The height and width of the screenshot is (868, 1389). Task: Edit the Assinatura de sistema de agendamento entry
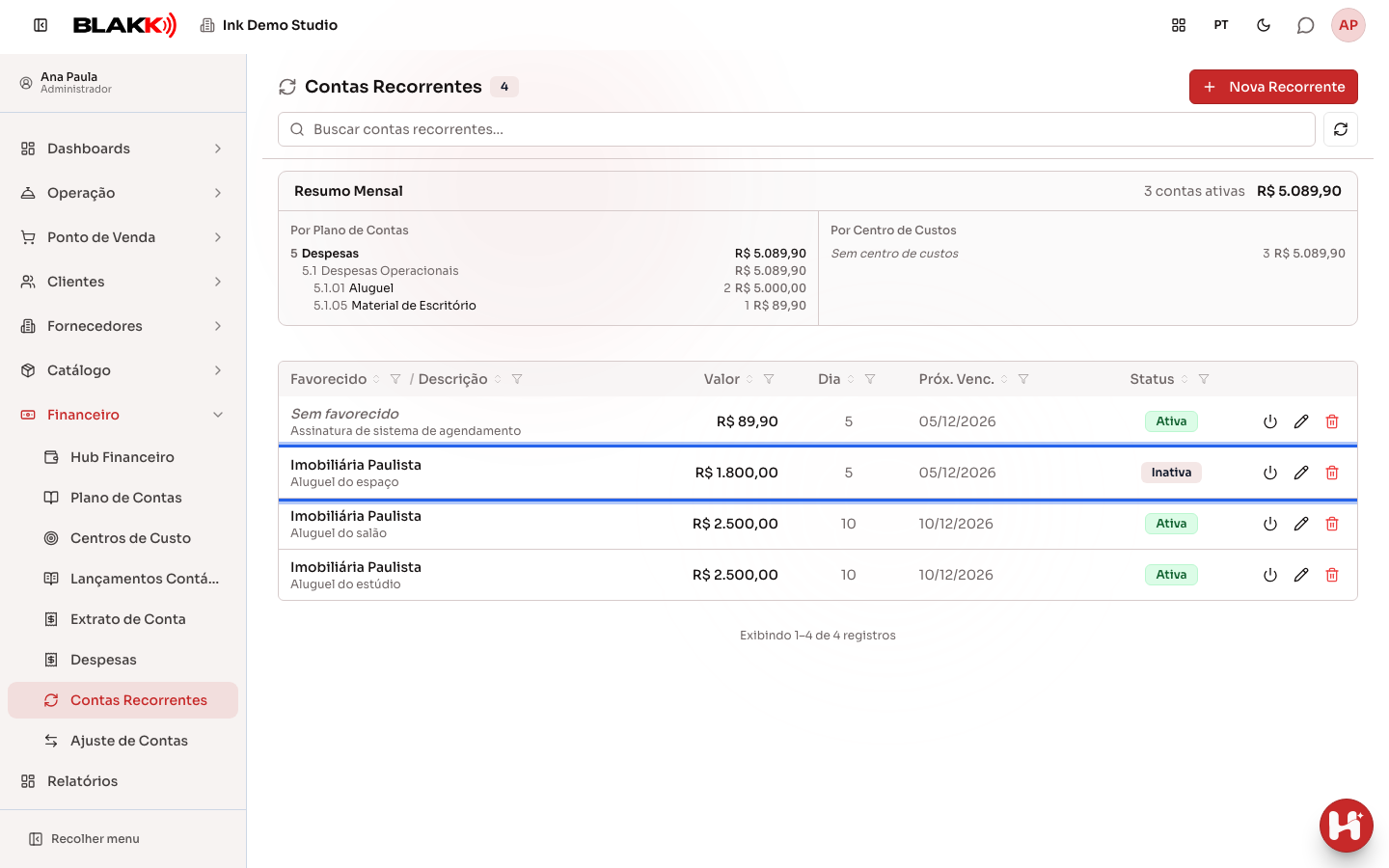pos(1301,421)
